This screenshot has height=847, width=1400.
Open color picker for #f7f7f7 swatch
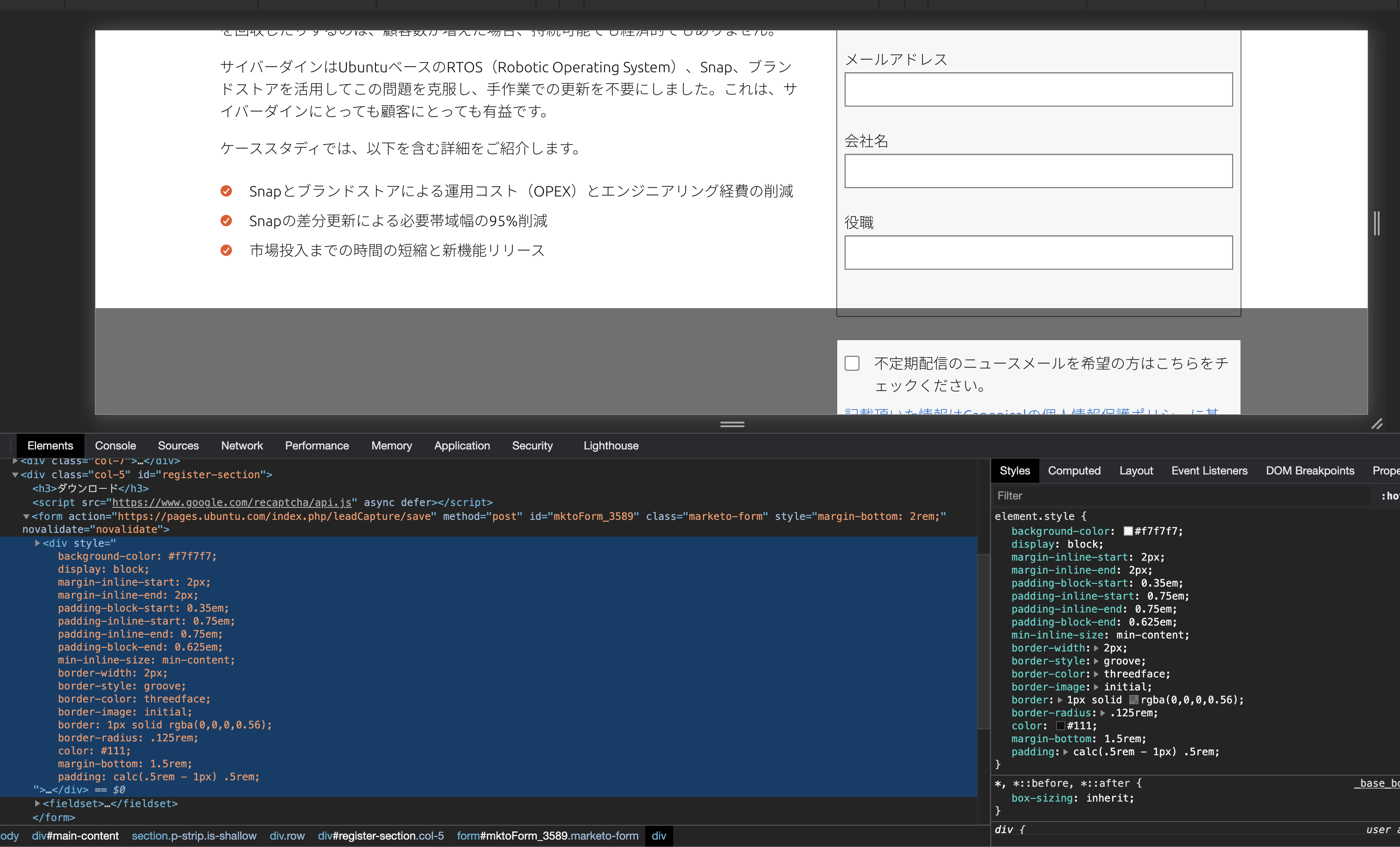(x=1128, y=531)
